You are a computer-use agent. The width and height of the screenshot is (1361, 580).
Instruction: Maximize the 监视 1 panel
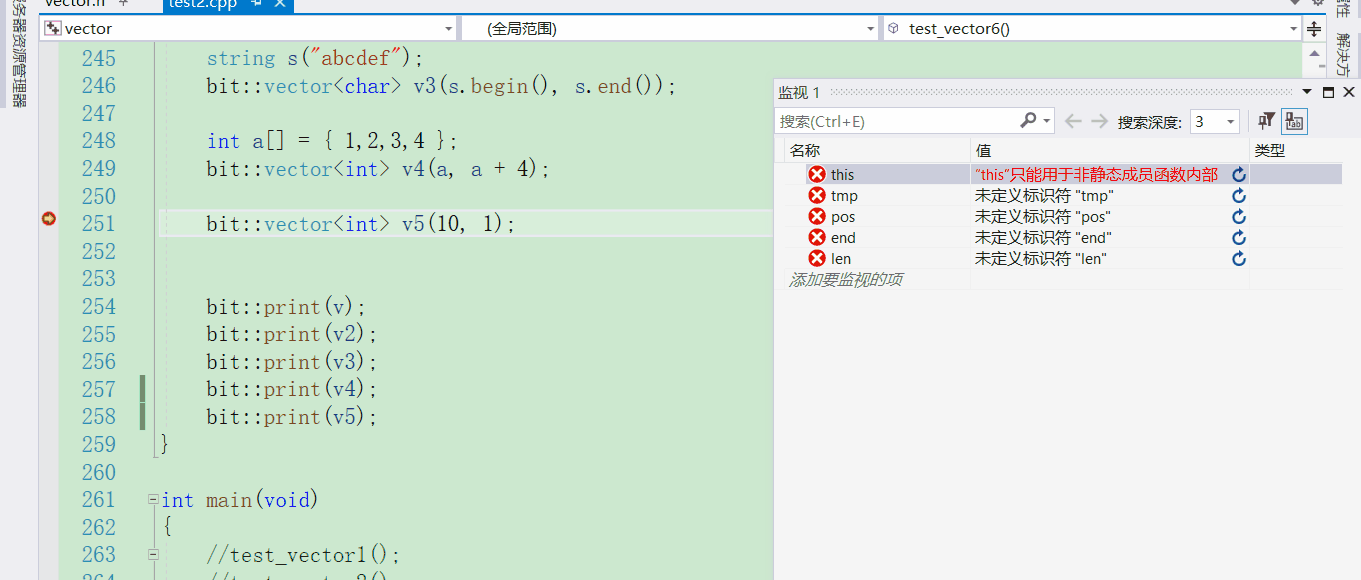1328,92
